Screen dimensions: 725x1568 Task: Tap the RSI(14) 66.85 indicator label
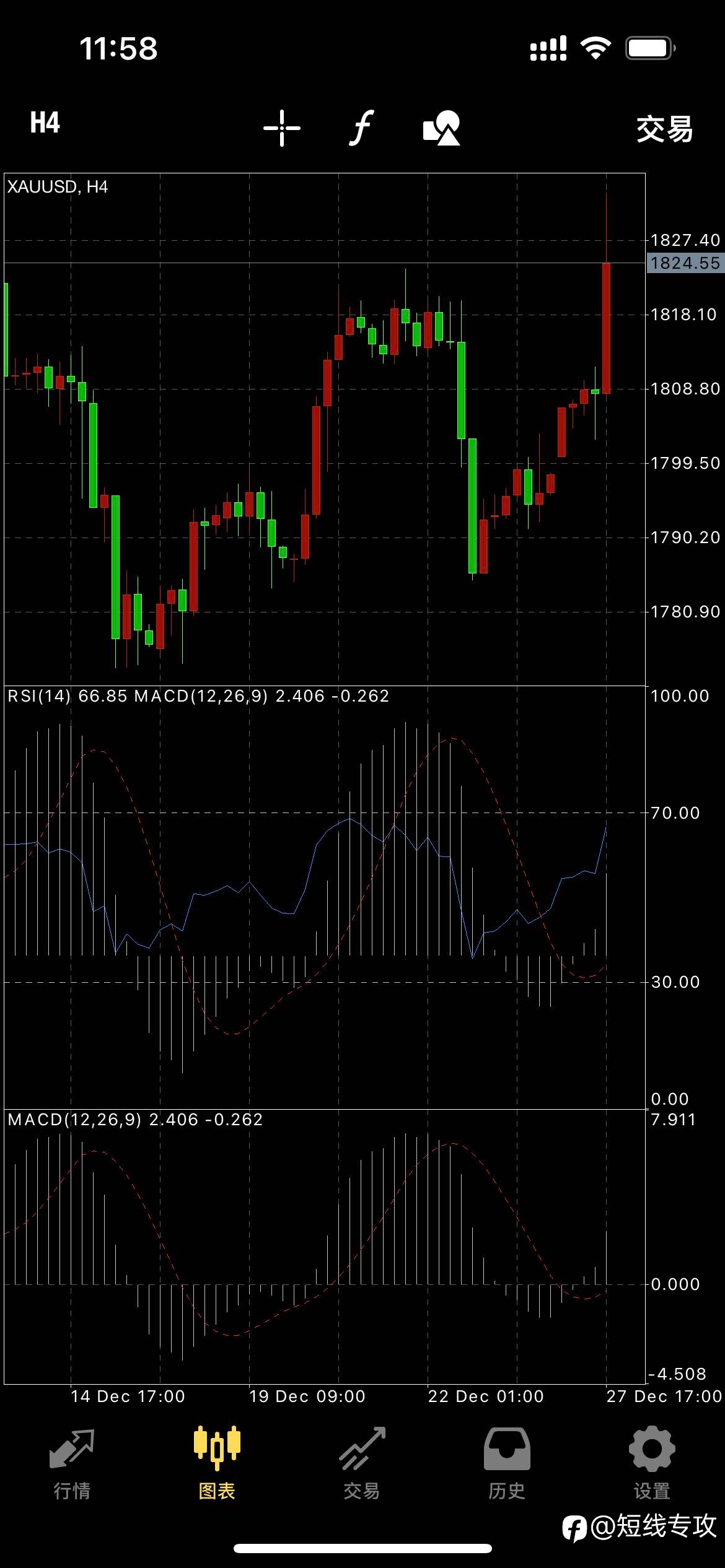(x=68, y=696)
